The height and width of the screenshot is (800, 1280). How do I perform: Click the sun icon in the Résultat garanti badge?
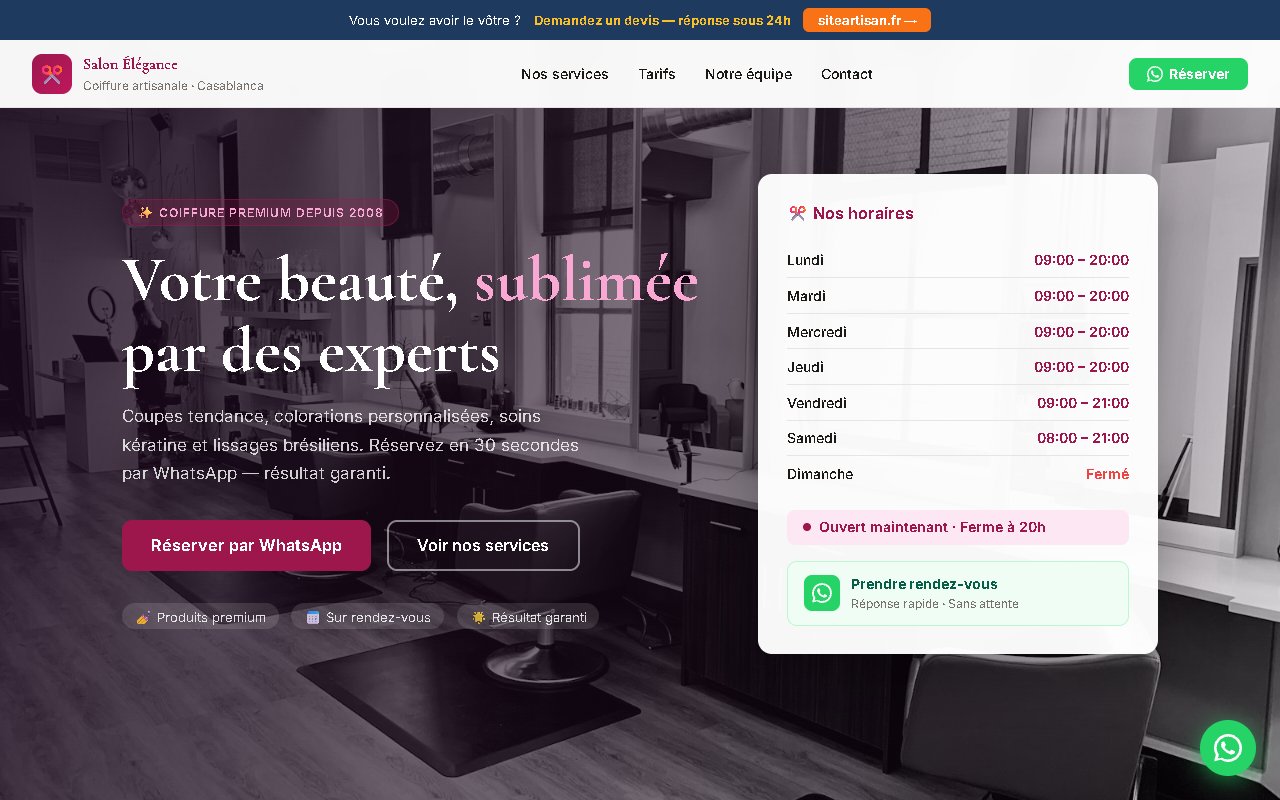479,616
